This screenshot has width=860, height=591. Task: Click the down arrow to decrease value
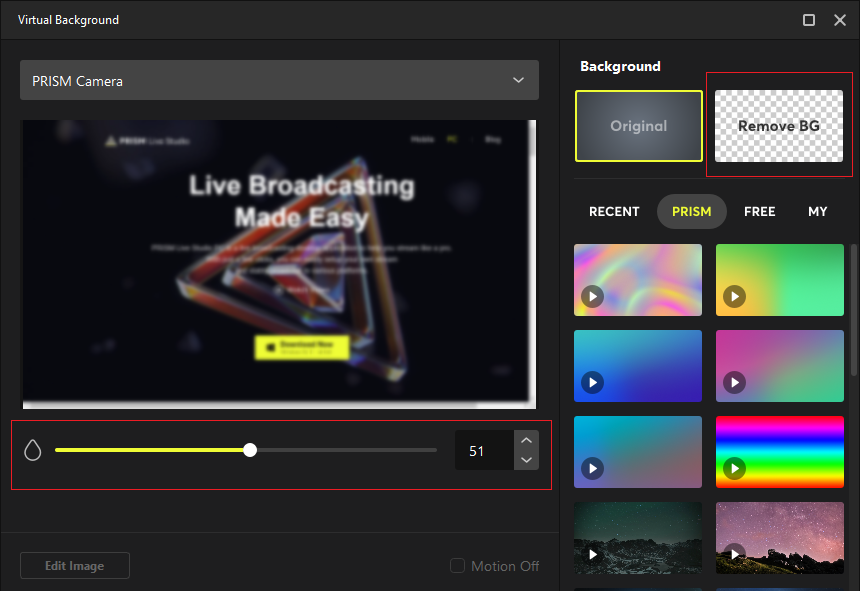(526, 461)
